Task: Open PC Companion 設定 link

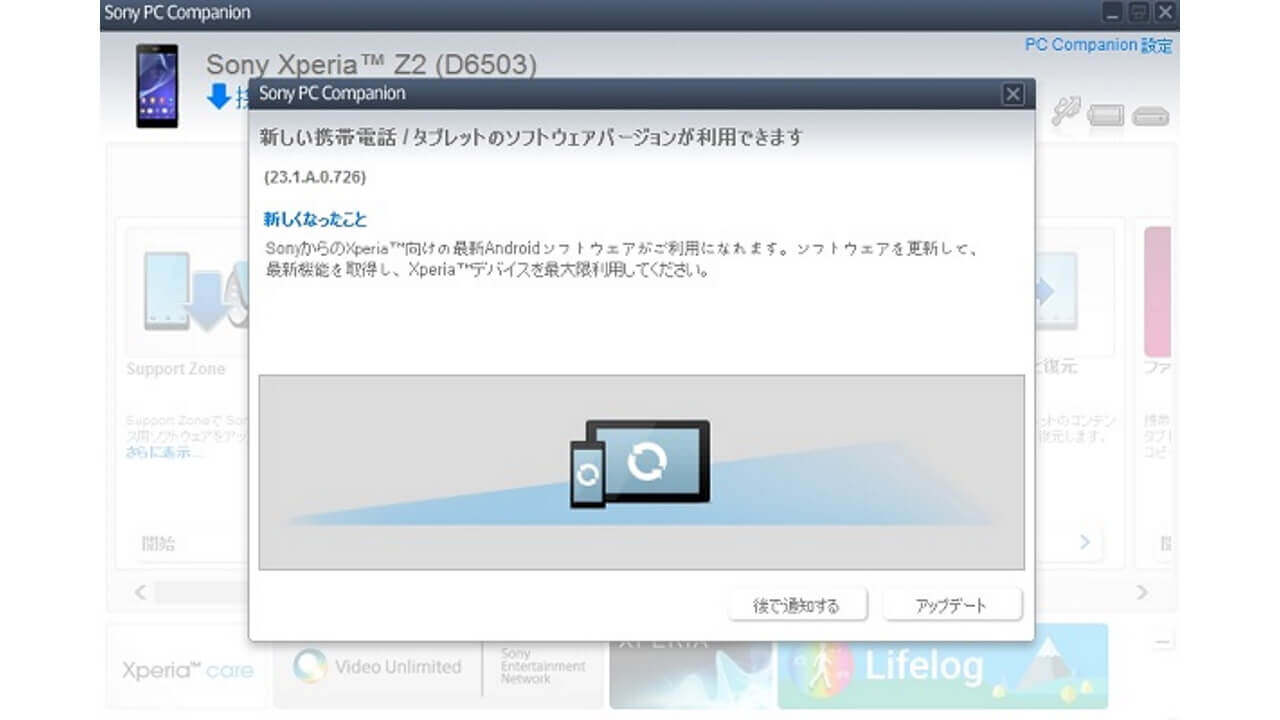Action: 1096,44
